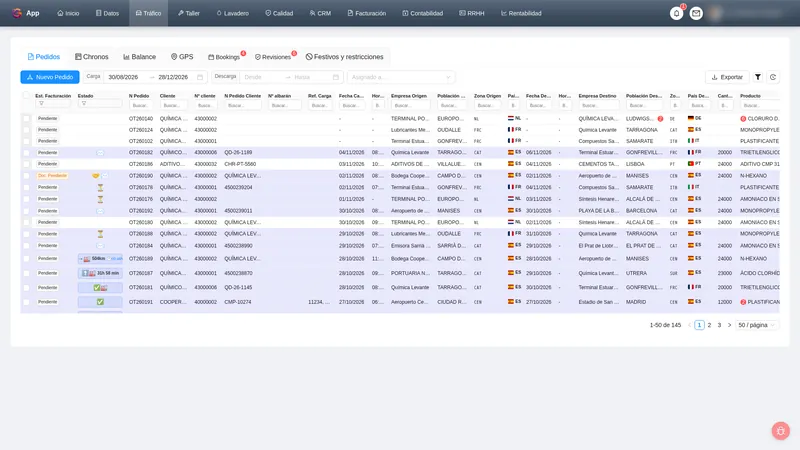
Task: Select the checkbox for row OT260102
Action: point(26,141)
